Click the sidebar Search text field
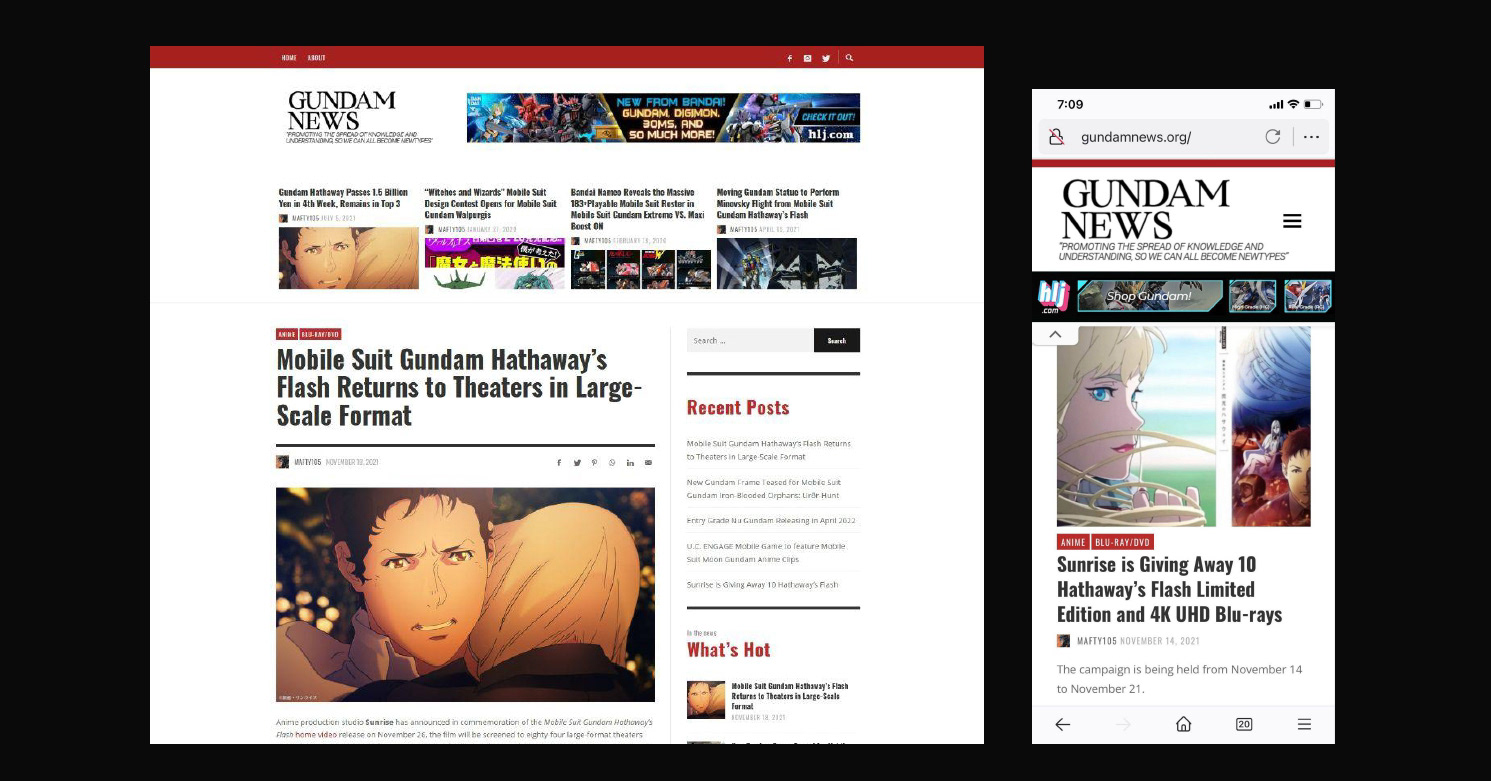This screenshot has width=1491, height=781. 749,341
